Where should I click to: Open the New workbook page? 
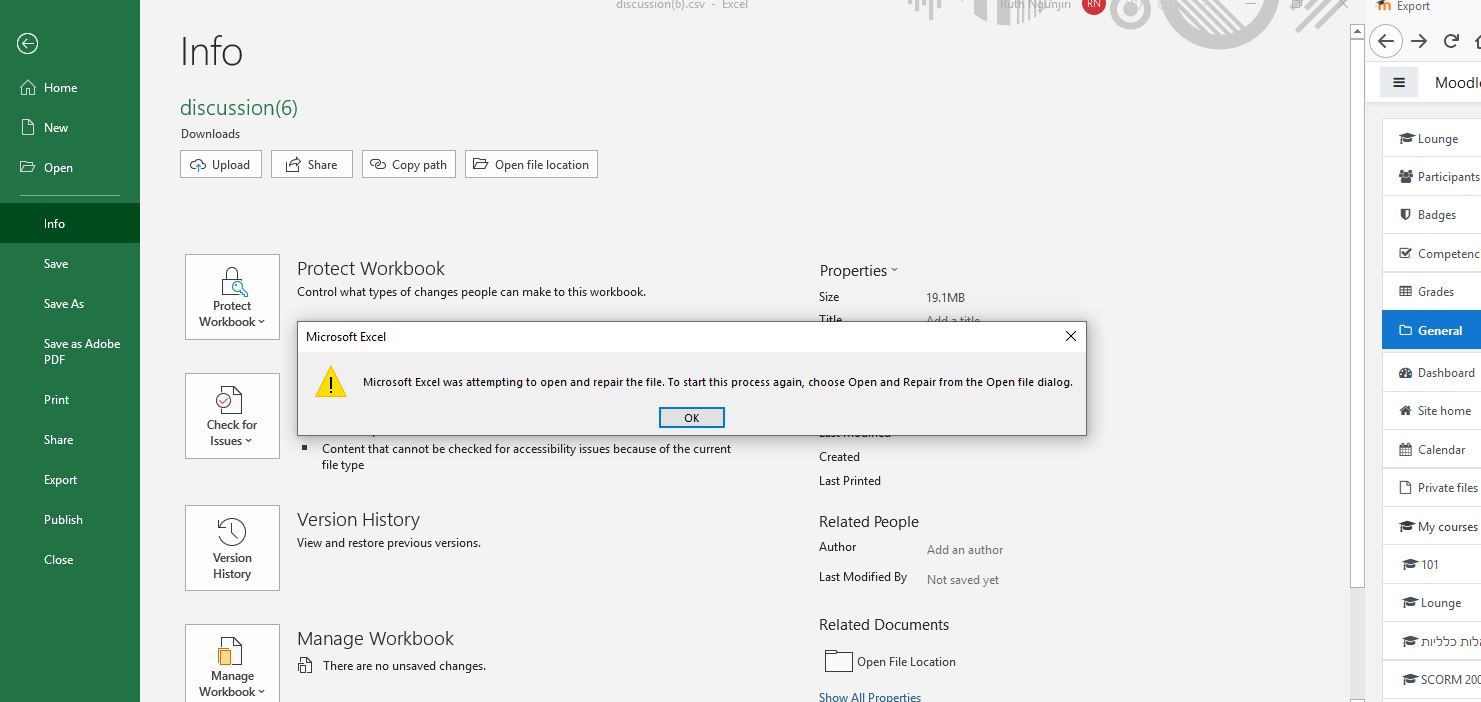coord(70,128)
